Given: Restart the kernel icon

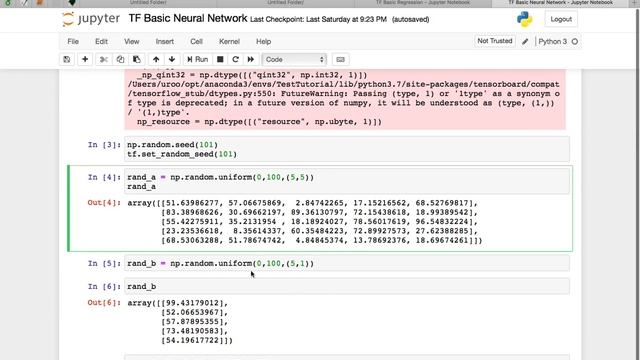Looking at the screenshot, I should 236,60.
